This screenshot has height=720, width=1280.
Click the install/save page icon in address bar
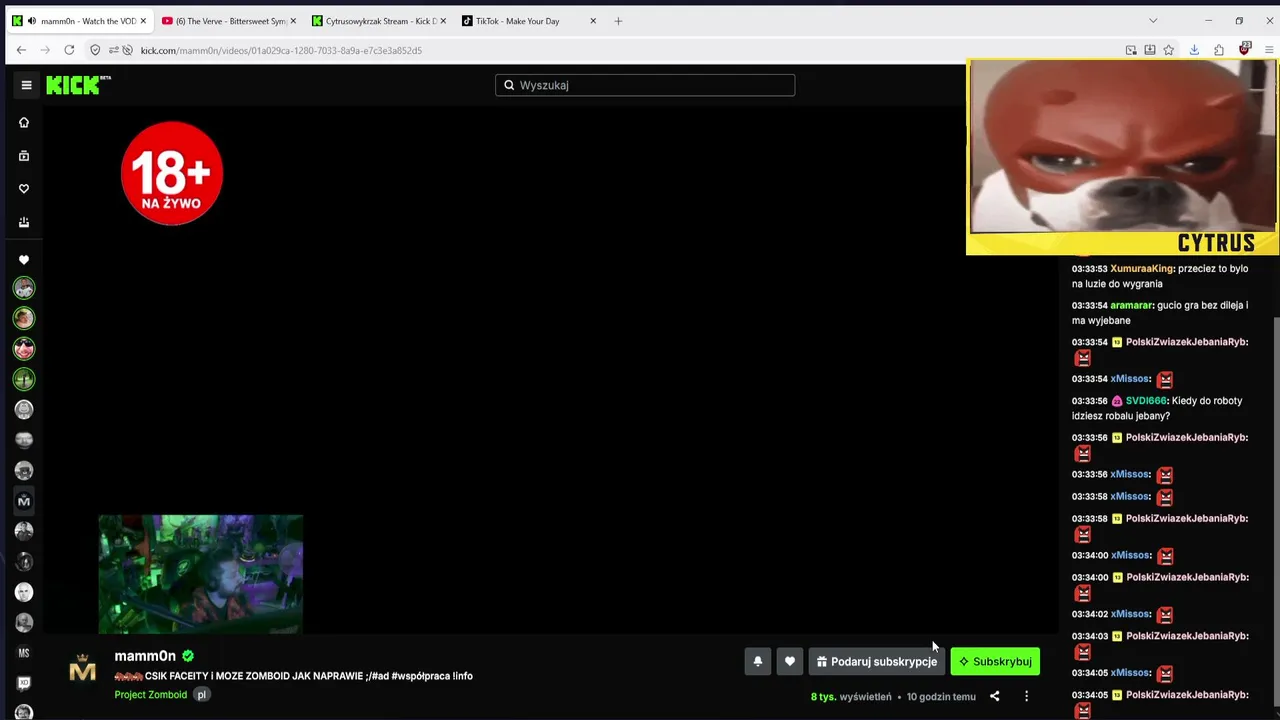pyautogui.click(x=1150, y=50)
